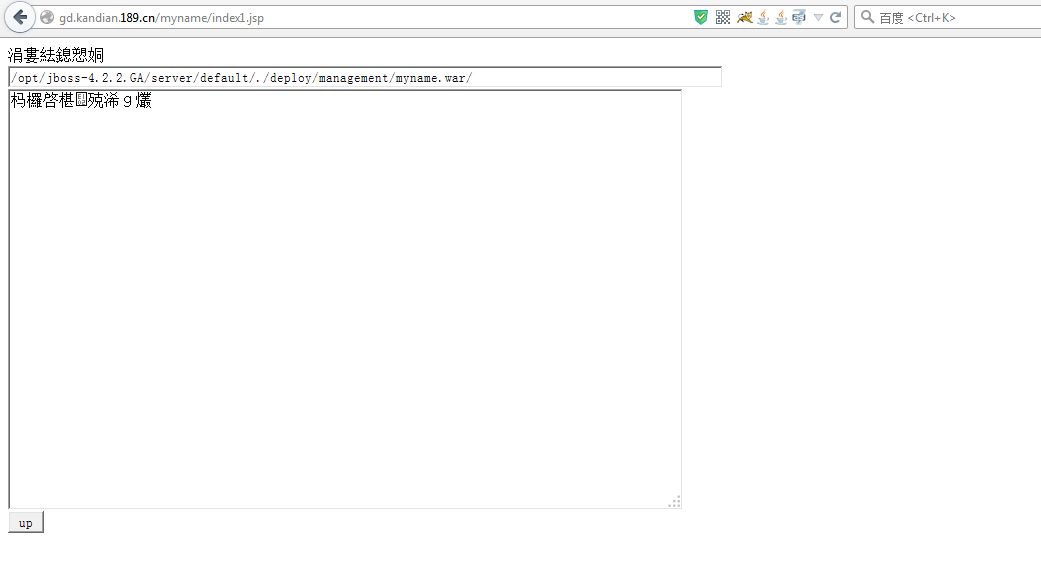The image size is (1041, 570).
Task: Click the green shield security icon
Action: [x=700, y=17]
